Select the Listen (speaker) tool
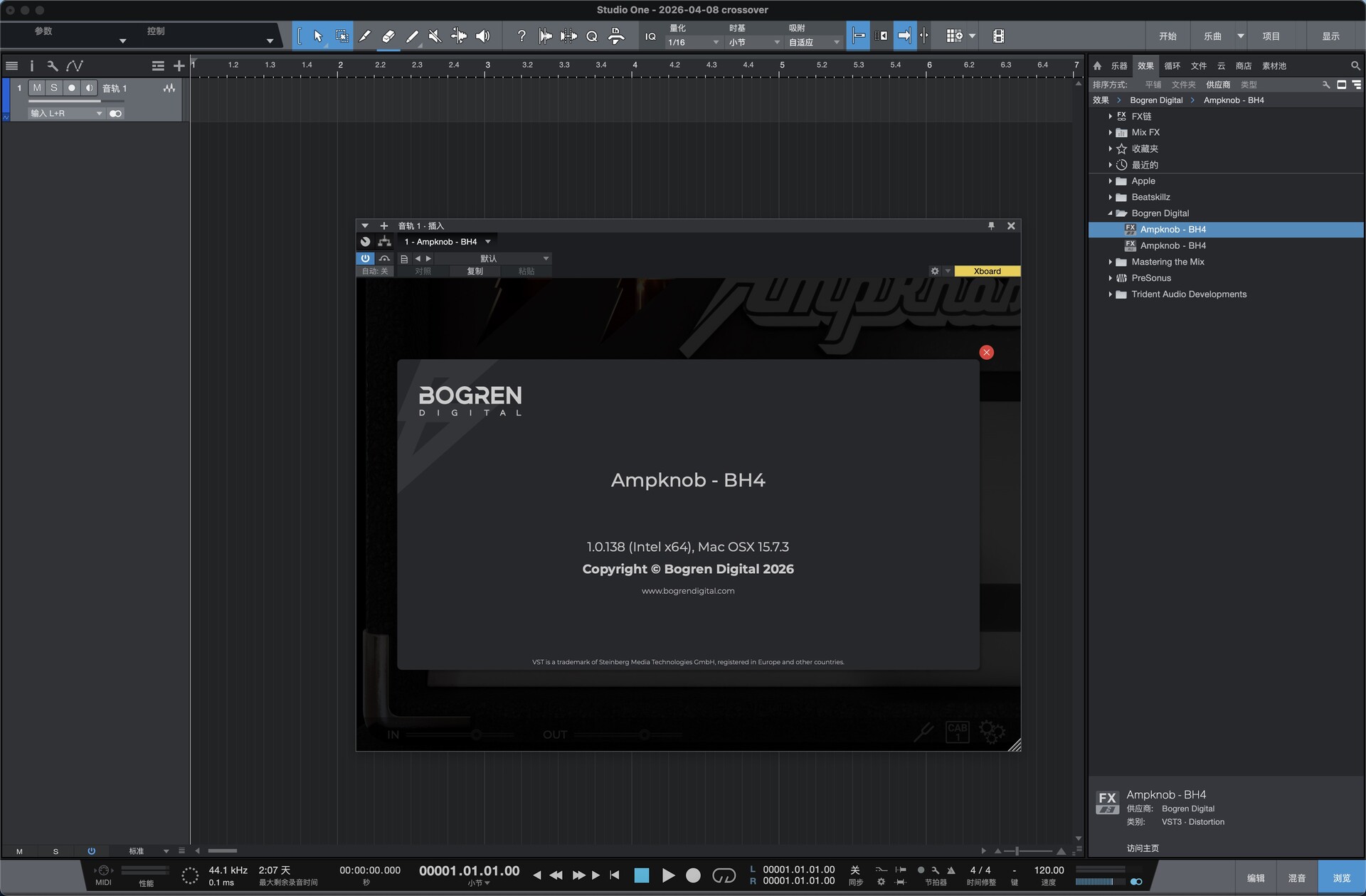 [x=483, y=36]
